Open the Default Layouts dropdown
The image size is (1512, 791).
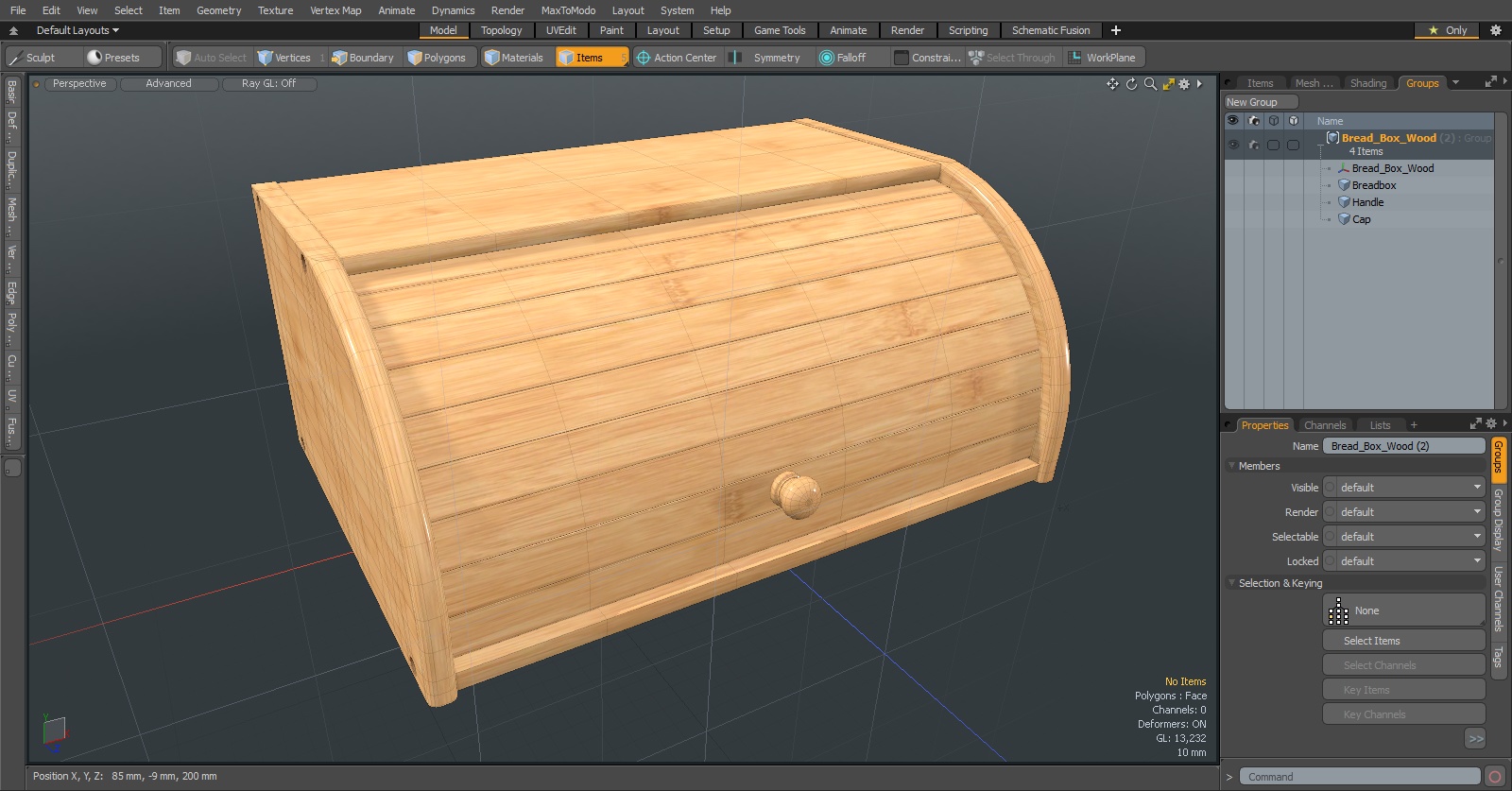click(x=77, y=30)
